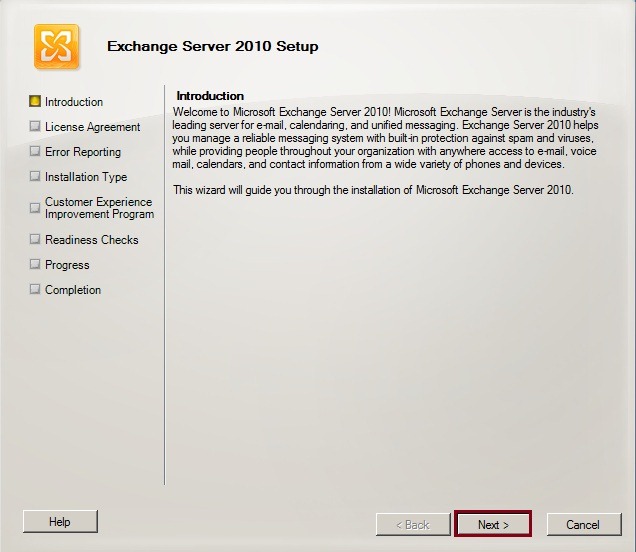This screenshot has width=636, height=552.
Task: Select the Introduction step label
Action: (74, 102)
